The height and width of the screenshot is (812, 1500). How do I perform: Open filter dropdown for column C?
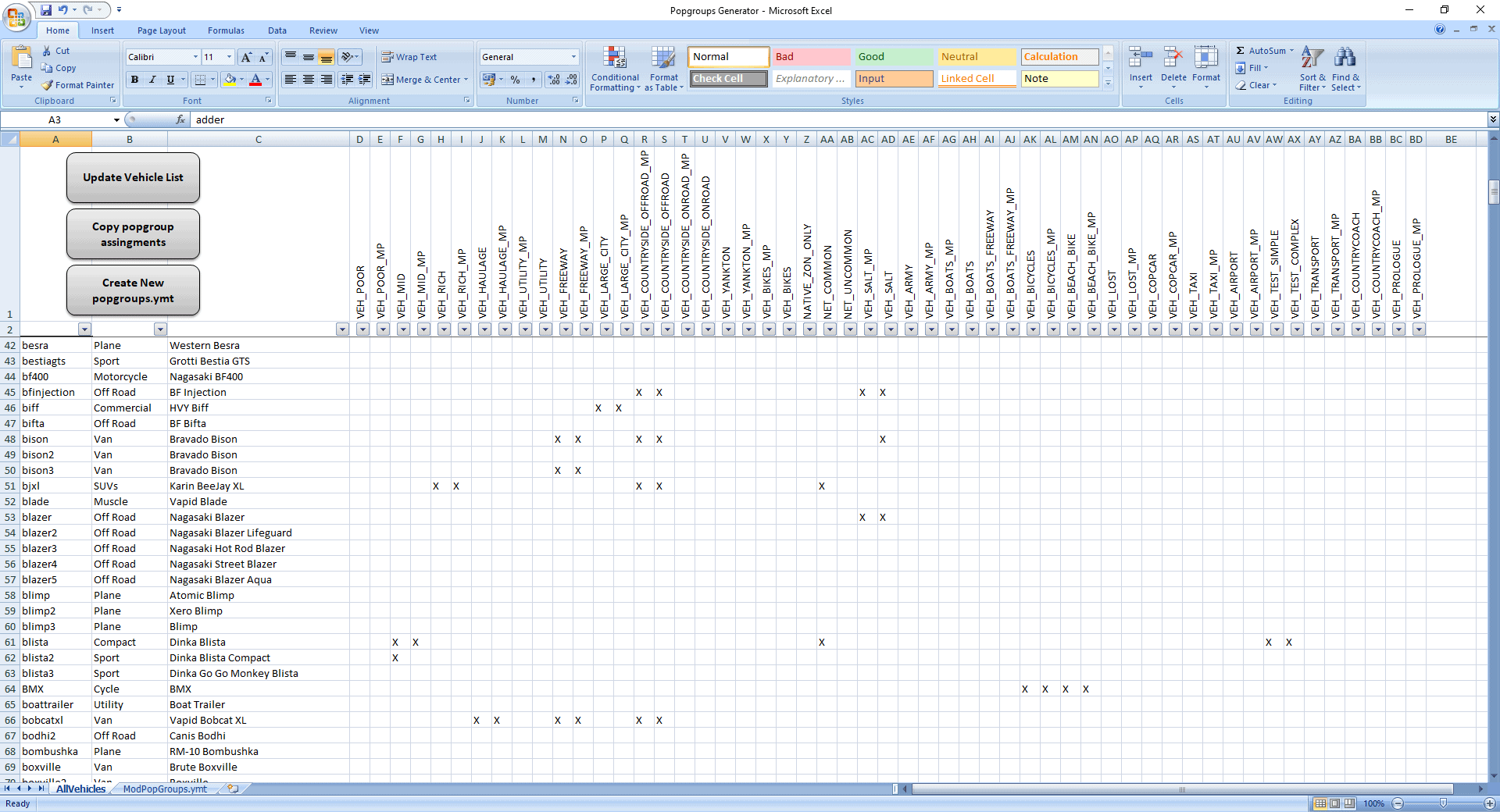click(x=342, y=329)
